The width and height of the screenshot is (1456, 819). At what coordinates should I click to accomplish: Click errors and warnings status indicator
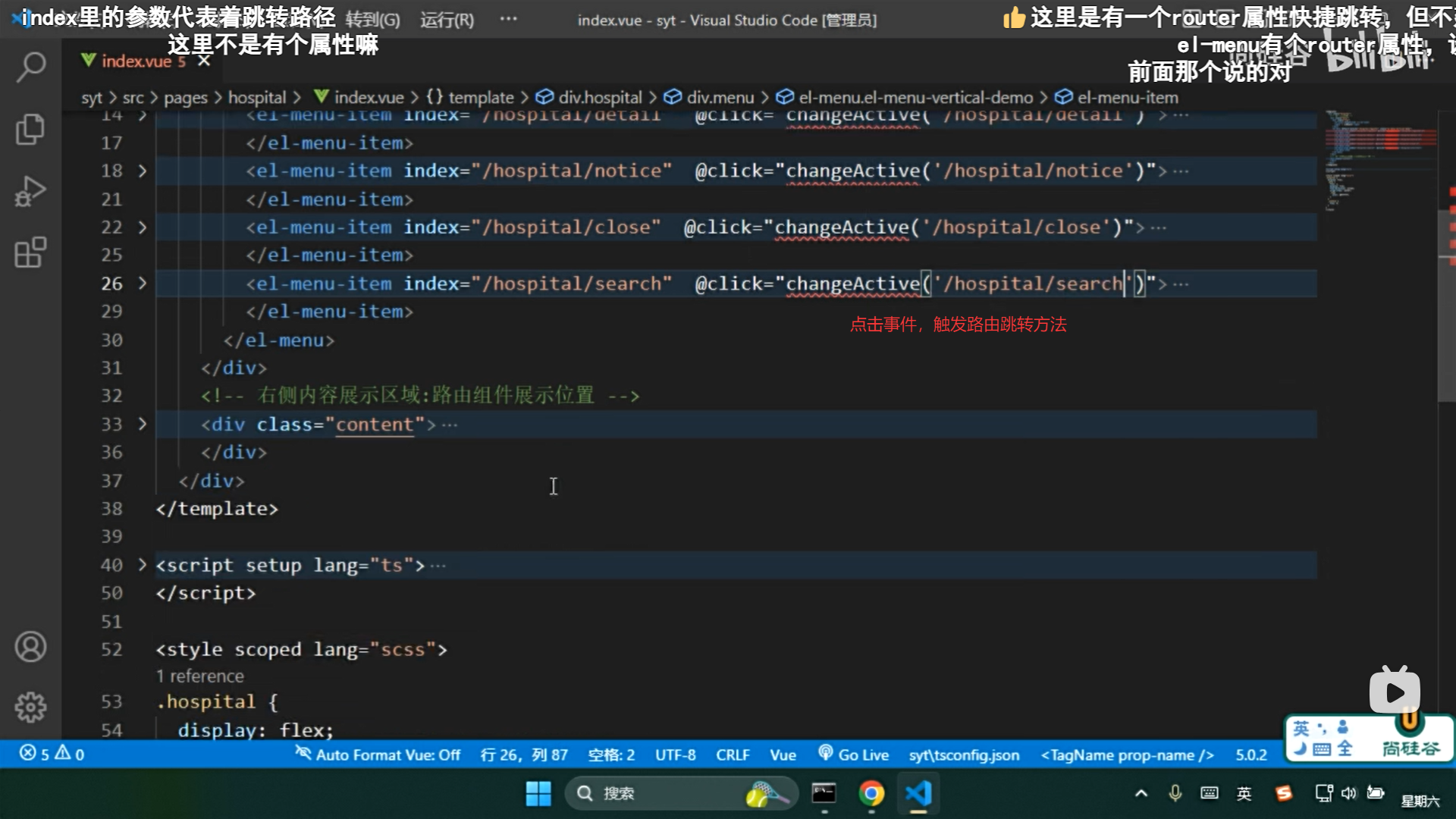point(52,754)
